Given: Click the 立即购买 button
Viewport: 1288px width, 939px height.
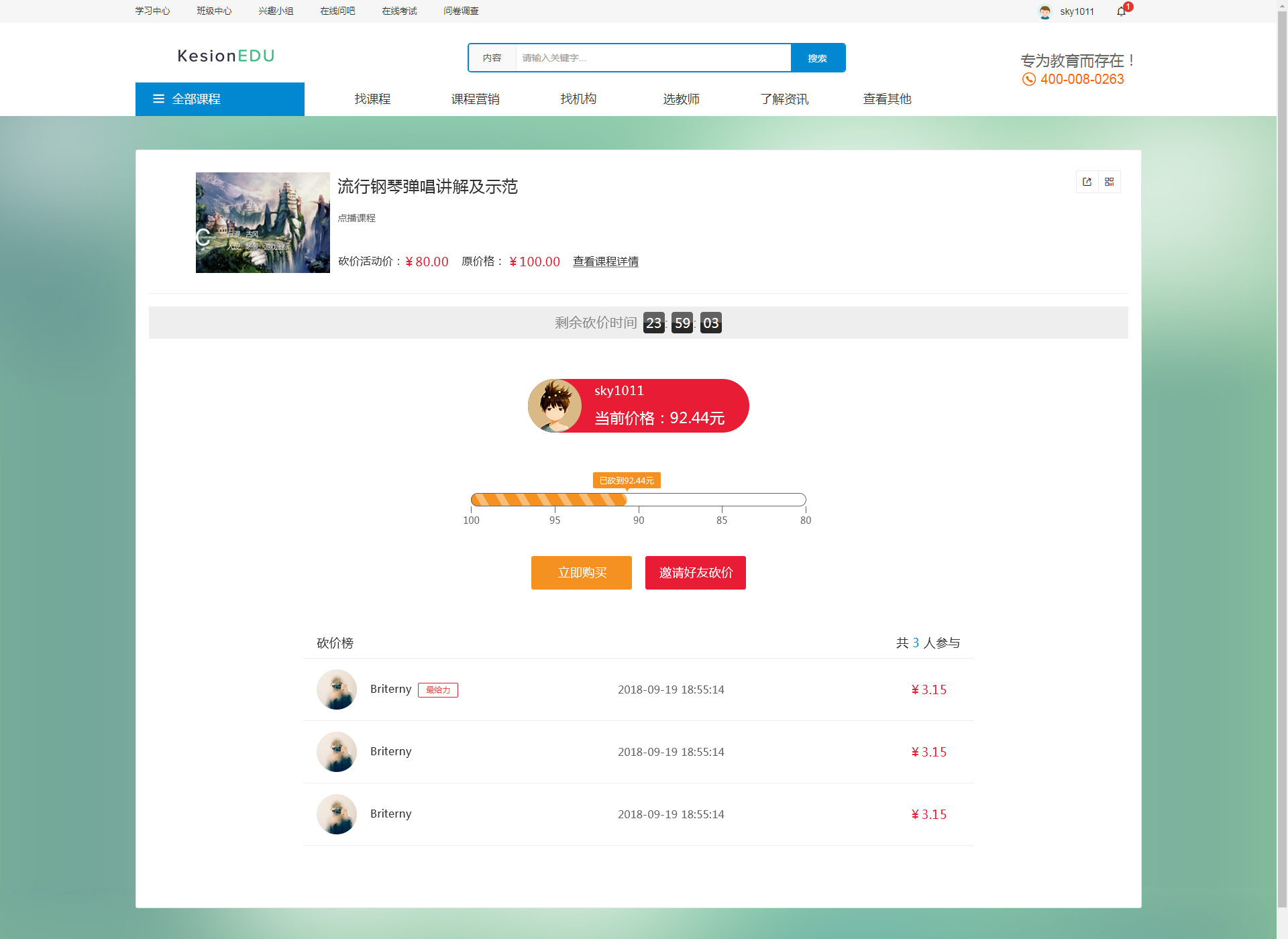Looking at the screenshot, I should point(581,572).
